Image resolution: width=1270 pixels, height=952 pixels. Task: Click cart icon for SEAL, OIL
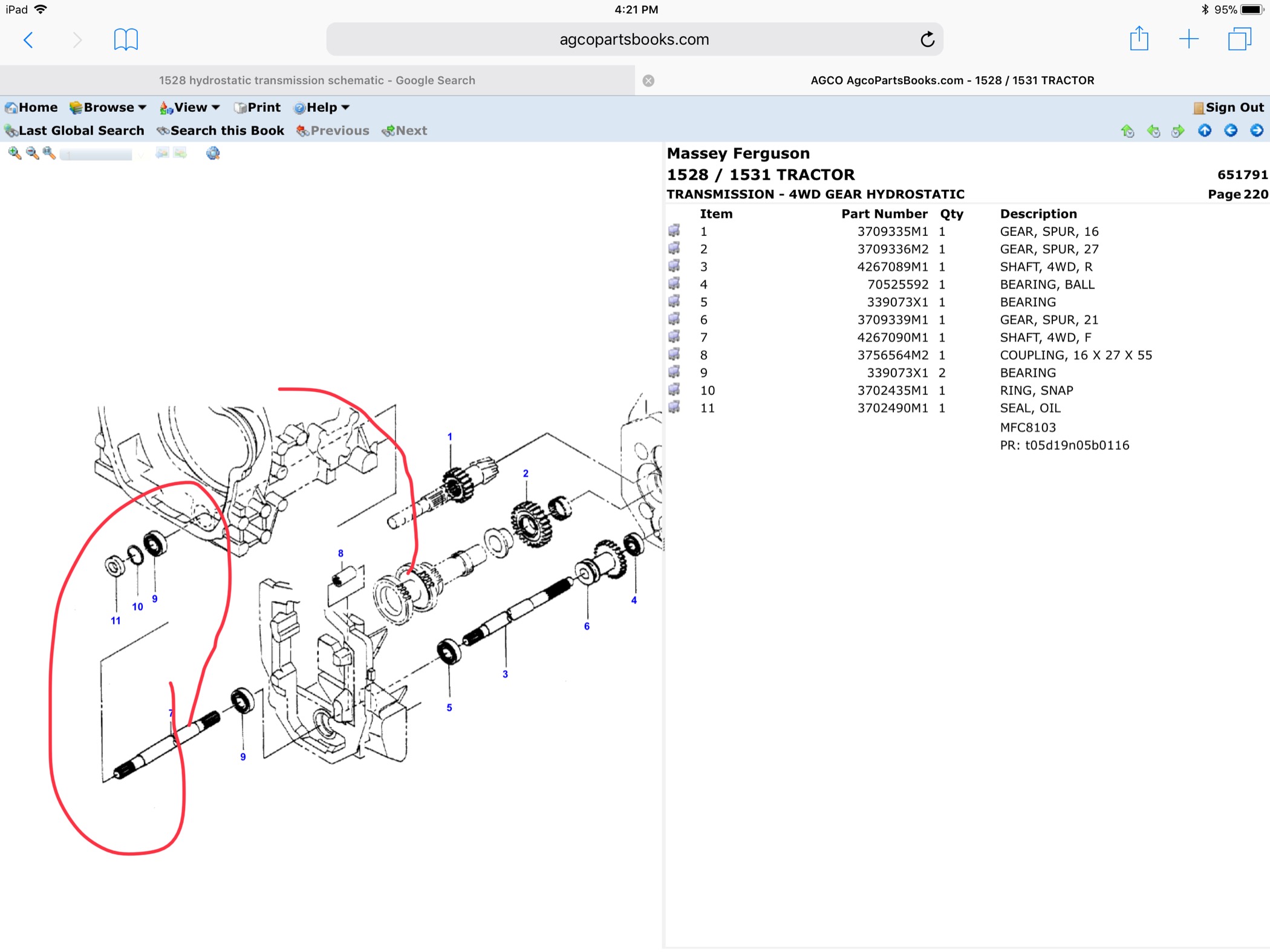(x=674, y=406)
